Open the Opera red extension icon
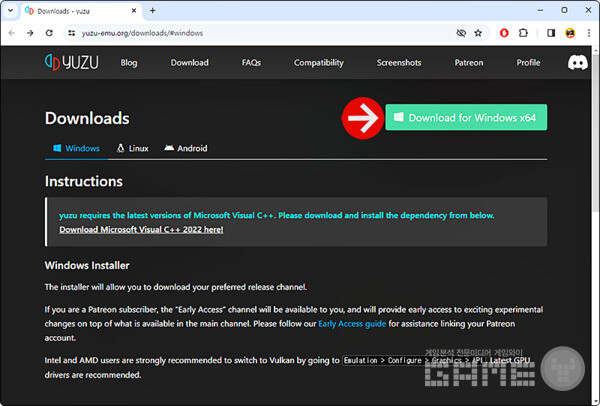Image resolution: width=600 pixels, height=406 pixels. tap(504, 33)
